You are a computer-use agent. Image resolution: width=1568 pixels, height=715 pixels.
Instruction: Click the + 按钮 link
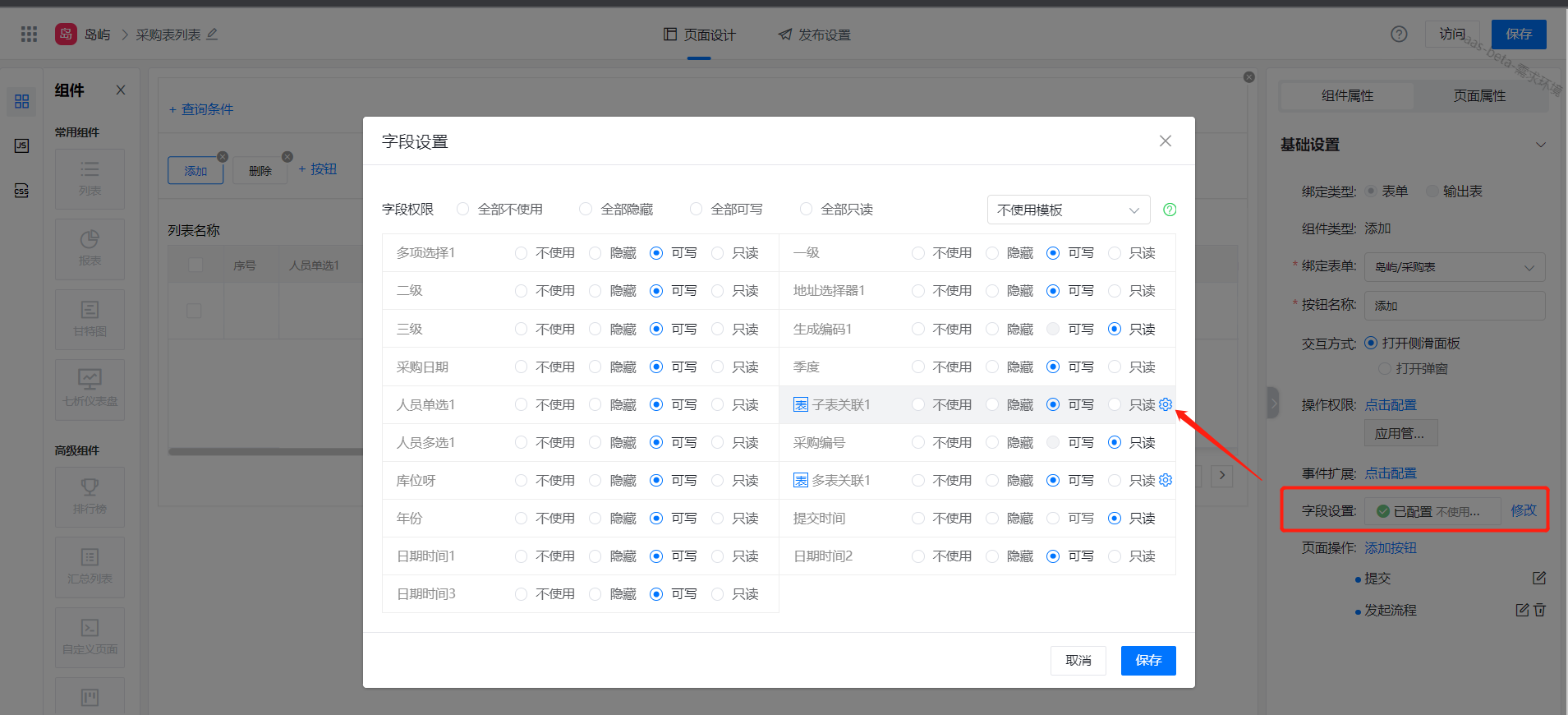coord(317,169)
